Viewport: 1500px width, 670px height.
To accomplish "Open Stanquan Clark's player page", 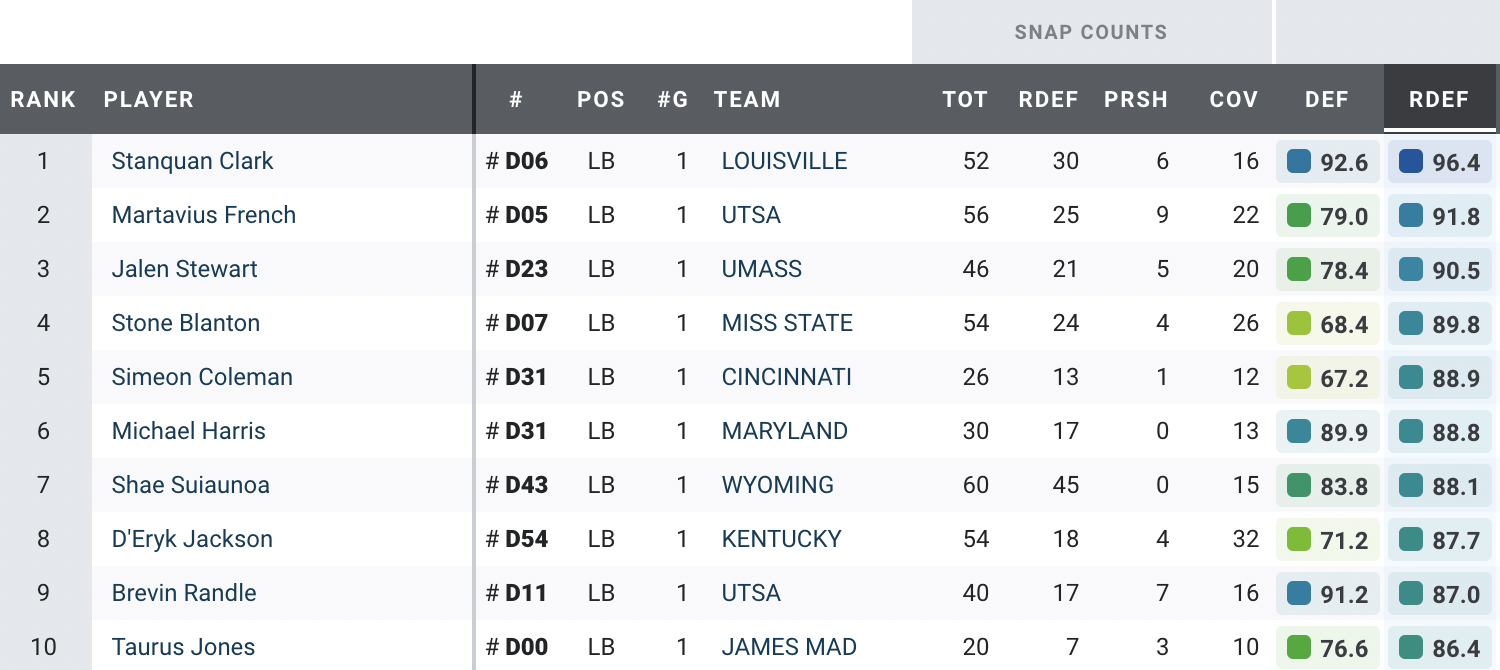I will click(192, 161).
